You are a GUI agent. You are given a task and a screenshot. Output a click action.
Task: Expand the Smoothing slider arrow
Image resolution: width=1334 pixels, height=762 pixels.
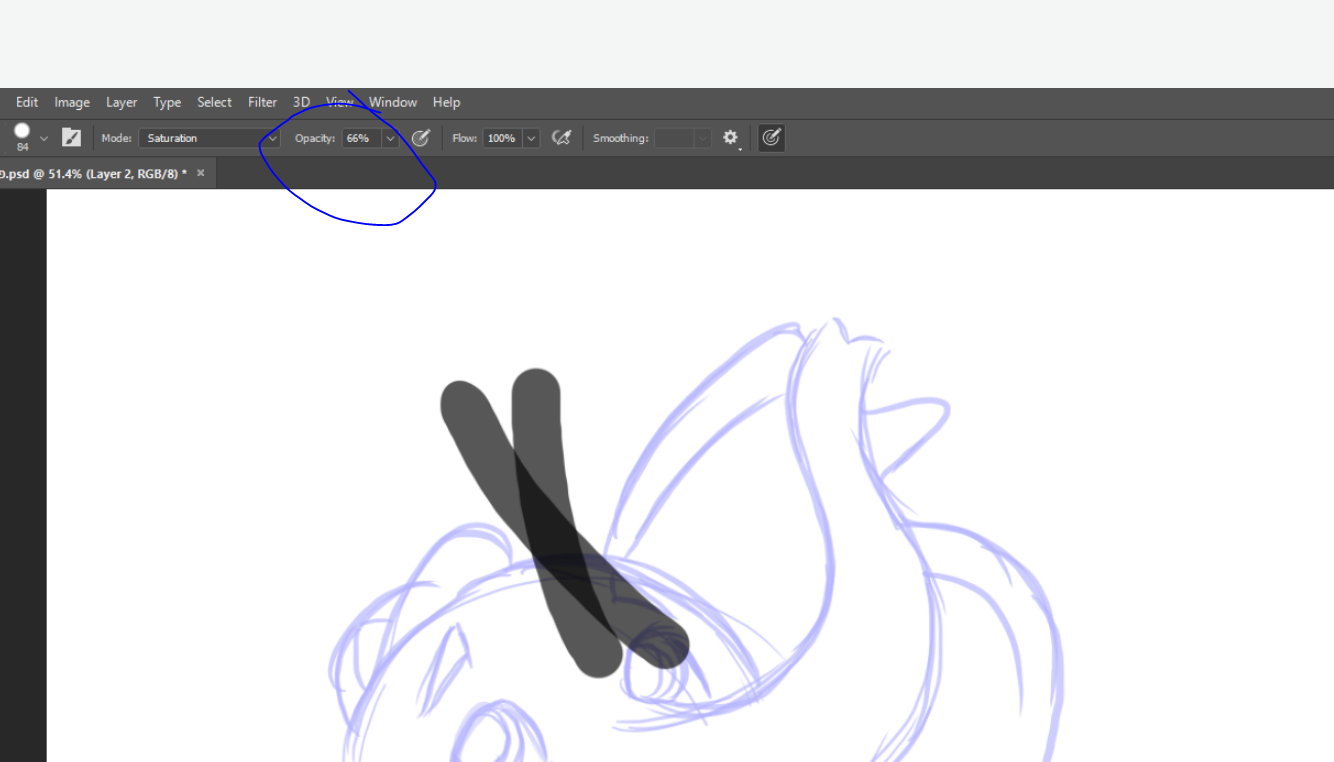click(x=703, y=138)
